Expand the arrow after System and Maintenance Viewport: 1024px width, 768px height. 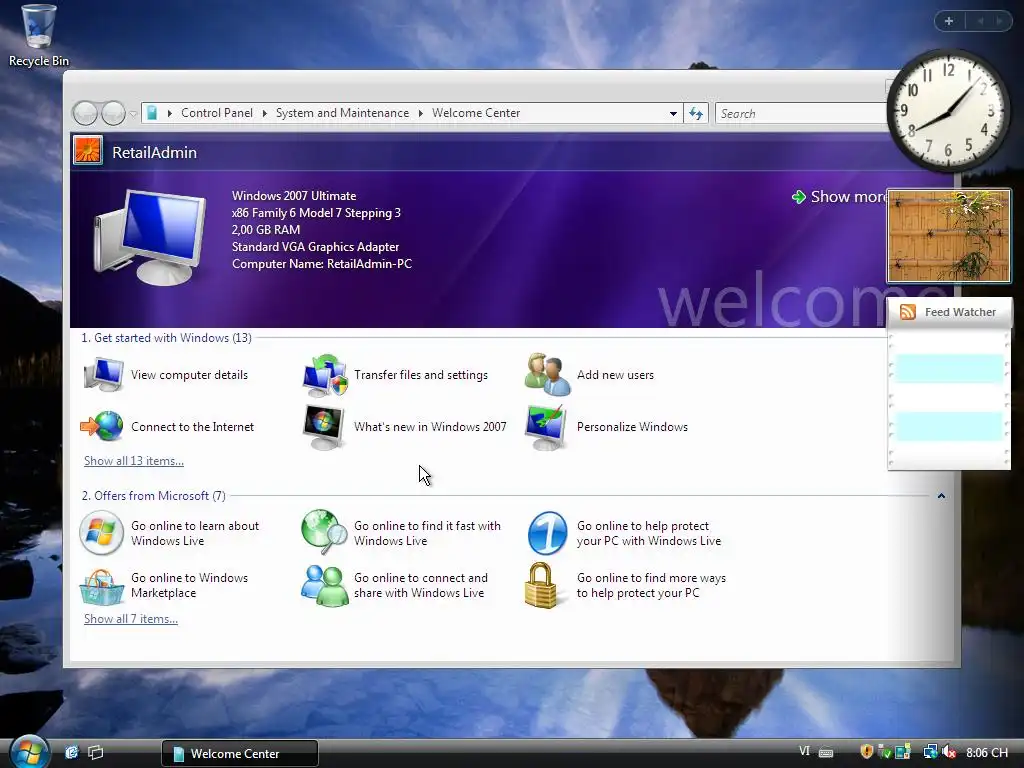coord(421,114)
